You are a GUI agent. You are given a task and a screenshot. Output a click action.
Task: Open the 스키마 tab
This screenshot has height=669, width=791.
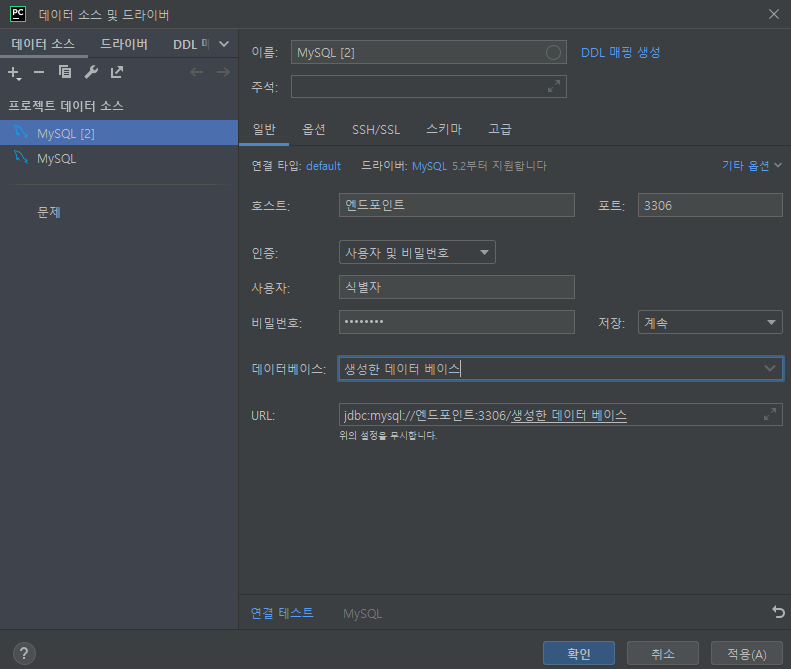coord(444,130)
